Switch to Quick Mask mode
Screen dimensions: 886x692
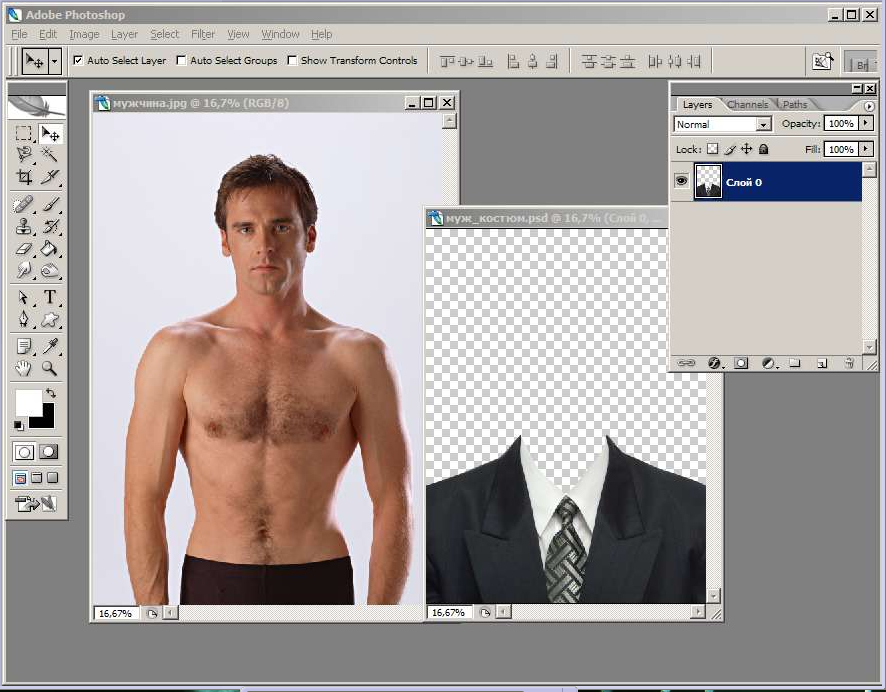click(x=49, y=452)
